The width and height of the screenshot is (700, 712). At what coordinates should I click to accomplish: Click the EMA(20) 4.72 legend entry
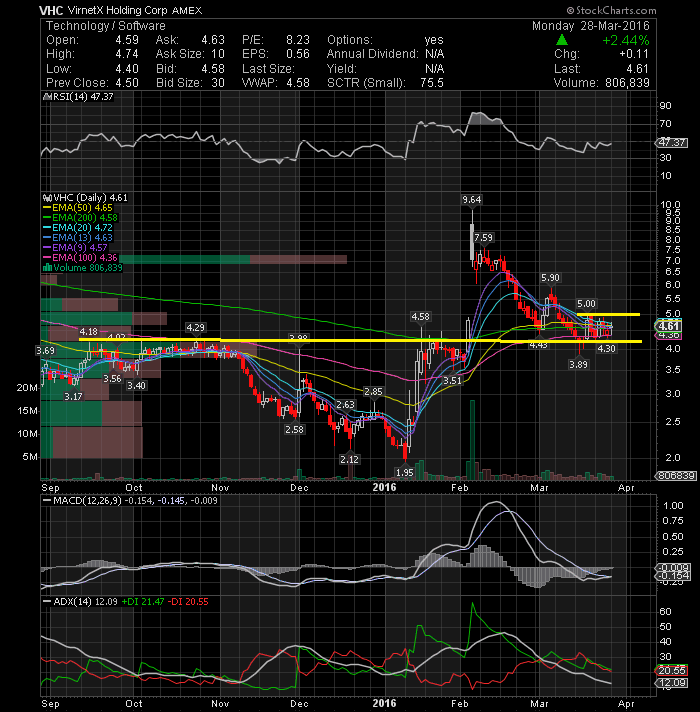[78, 228]
